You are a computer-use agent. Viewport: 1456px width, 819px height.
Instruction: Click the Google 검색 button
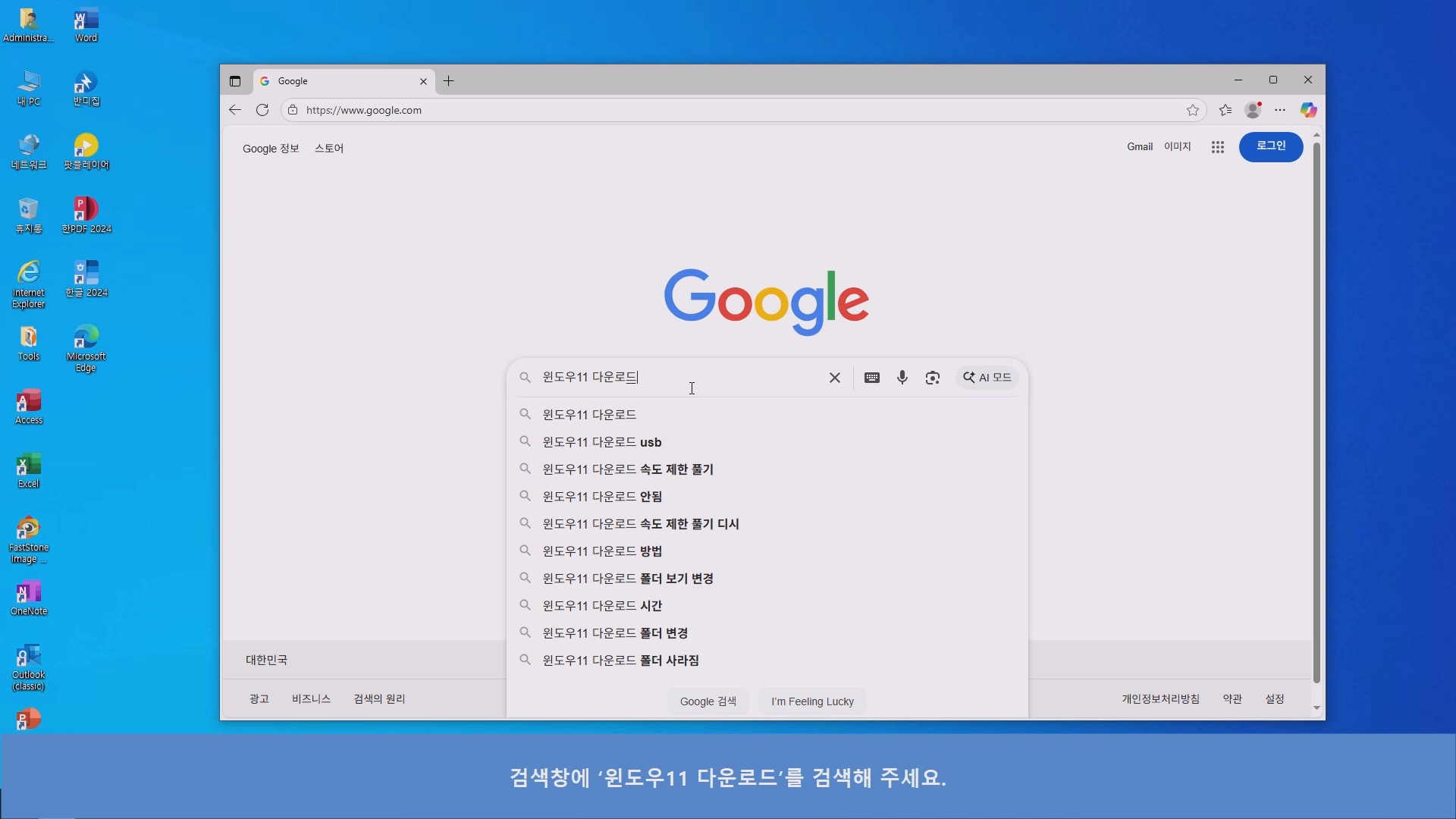708,701
